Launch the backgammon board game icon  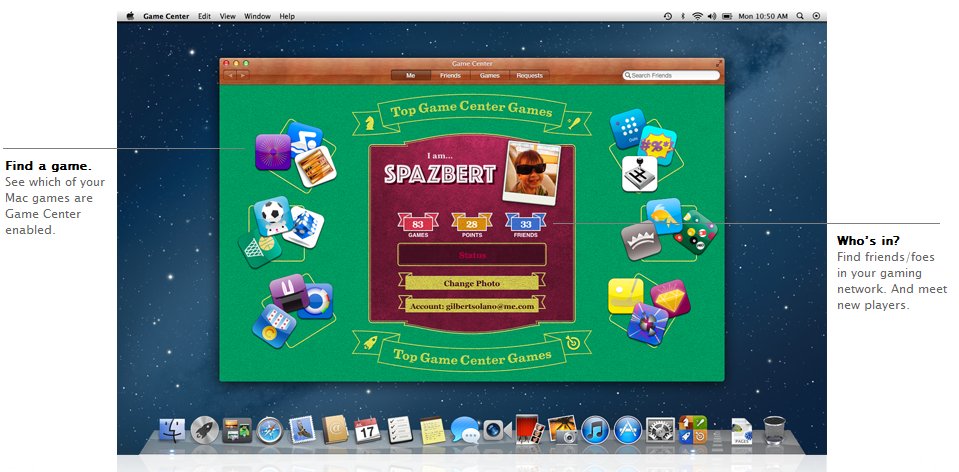click(x=315, y=166)
